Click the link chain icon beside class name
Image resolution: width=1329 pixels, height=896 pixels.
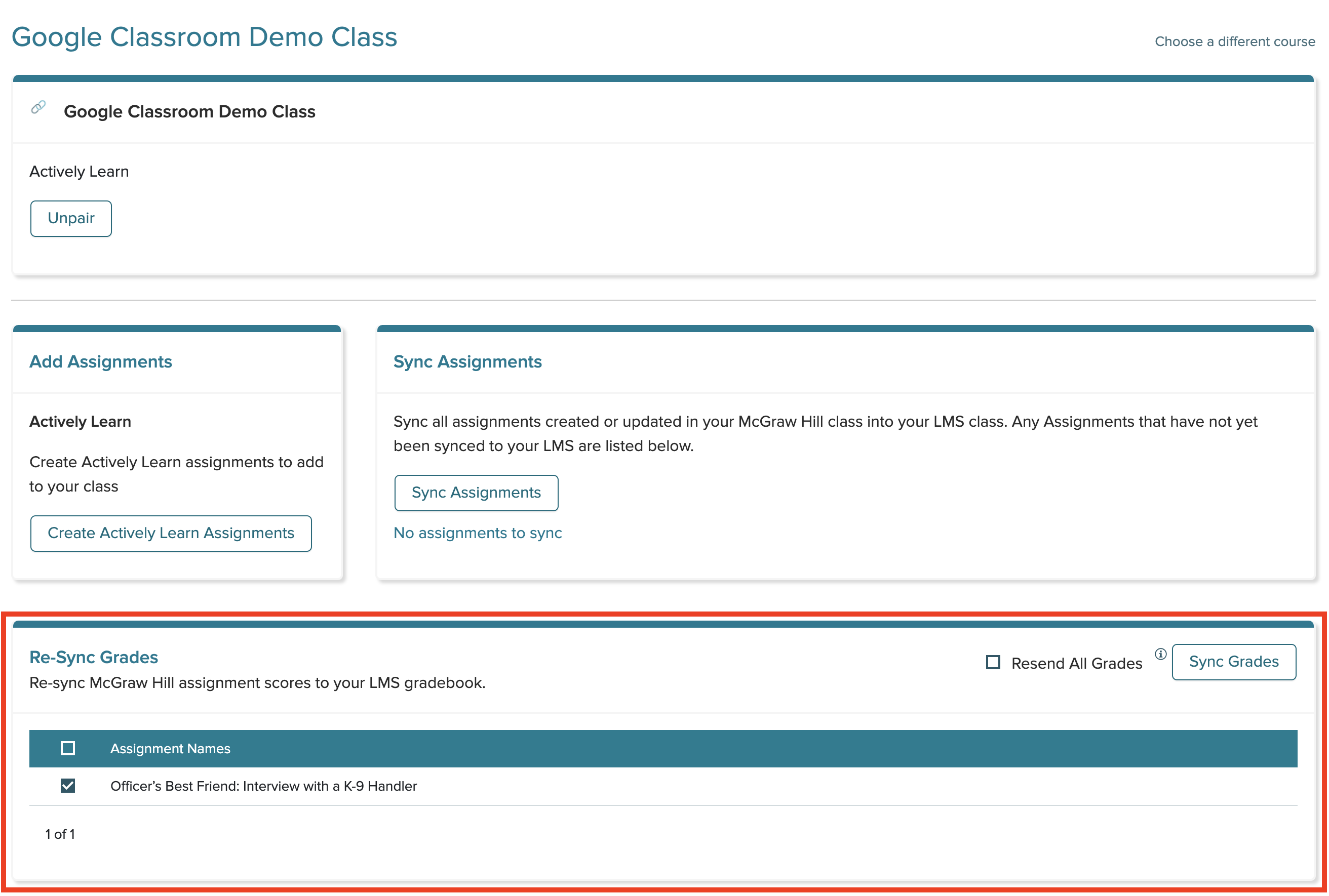tap(38, 107)
